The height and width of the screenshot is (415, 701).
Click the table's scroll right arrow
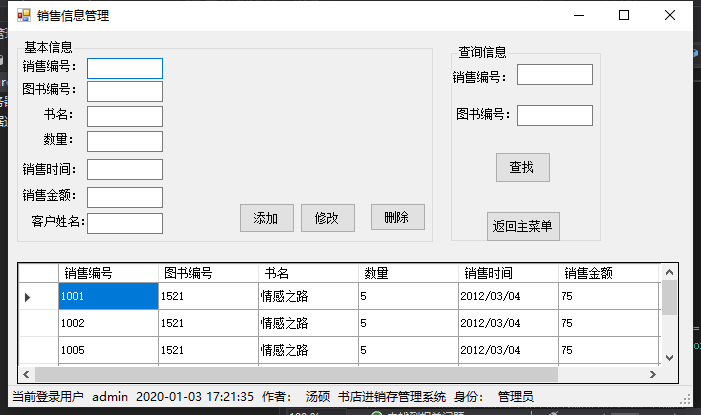pos(653,374)
